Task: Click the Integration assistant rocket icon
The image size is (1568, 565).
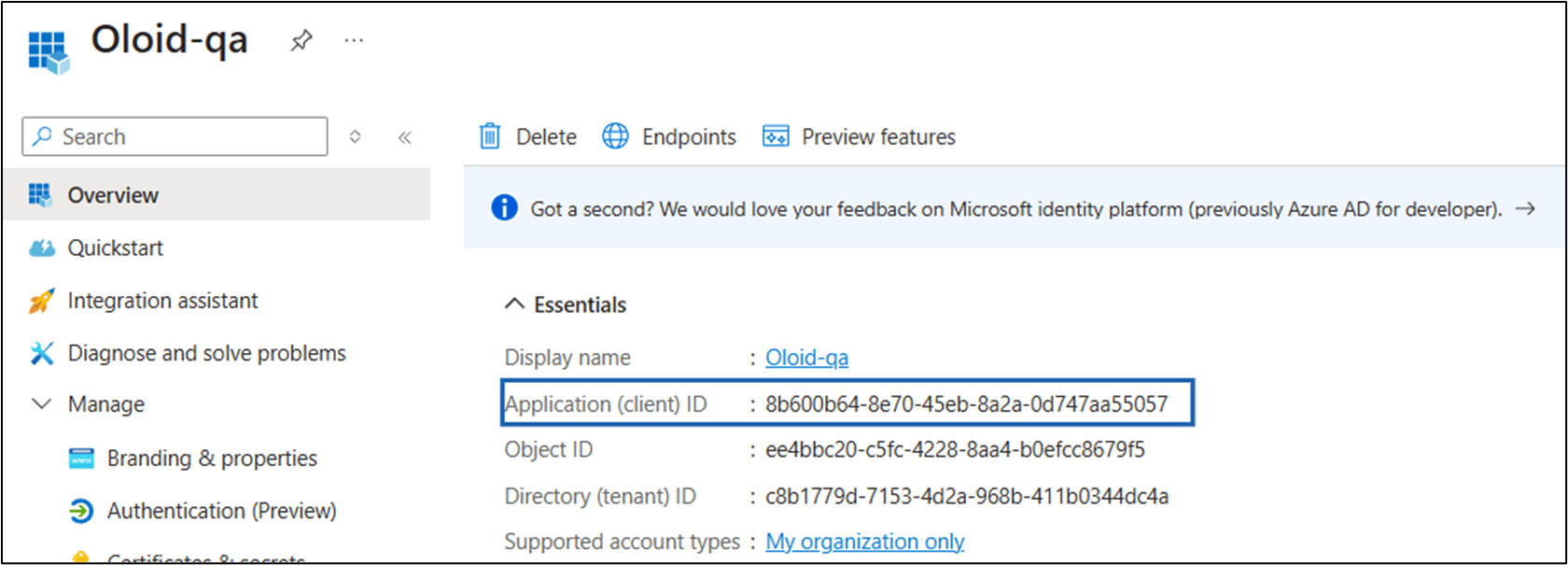Action: tap(41, 301)
